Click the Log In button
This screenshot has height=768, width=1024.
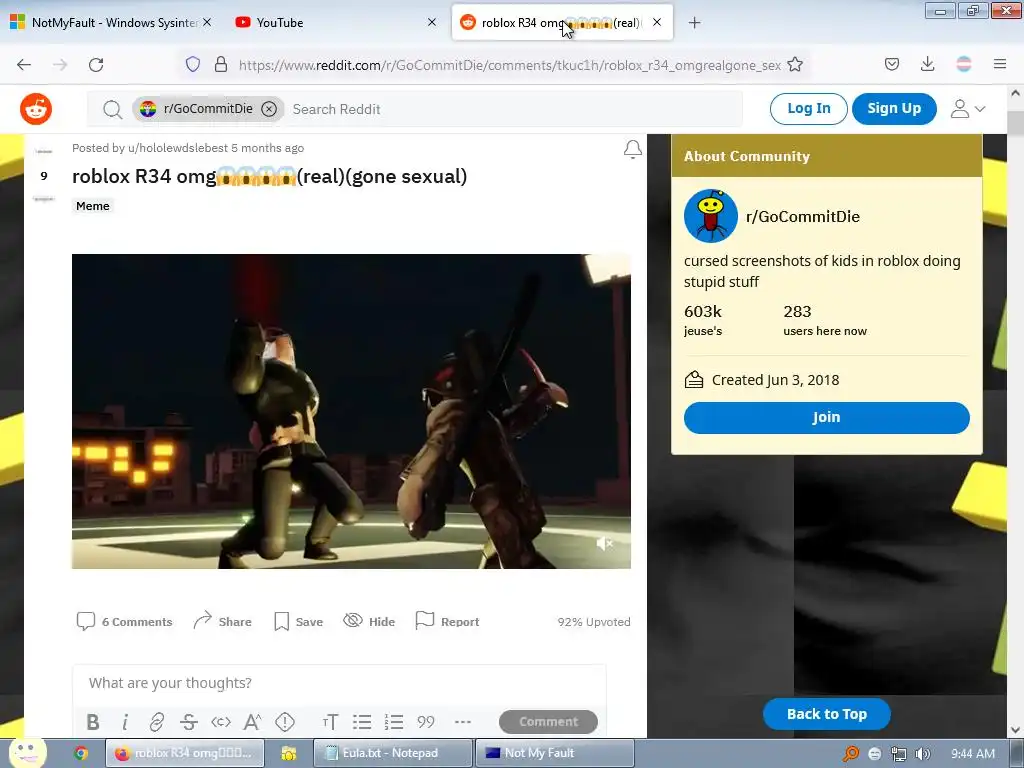[808, 108]
